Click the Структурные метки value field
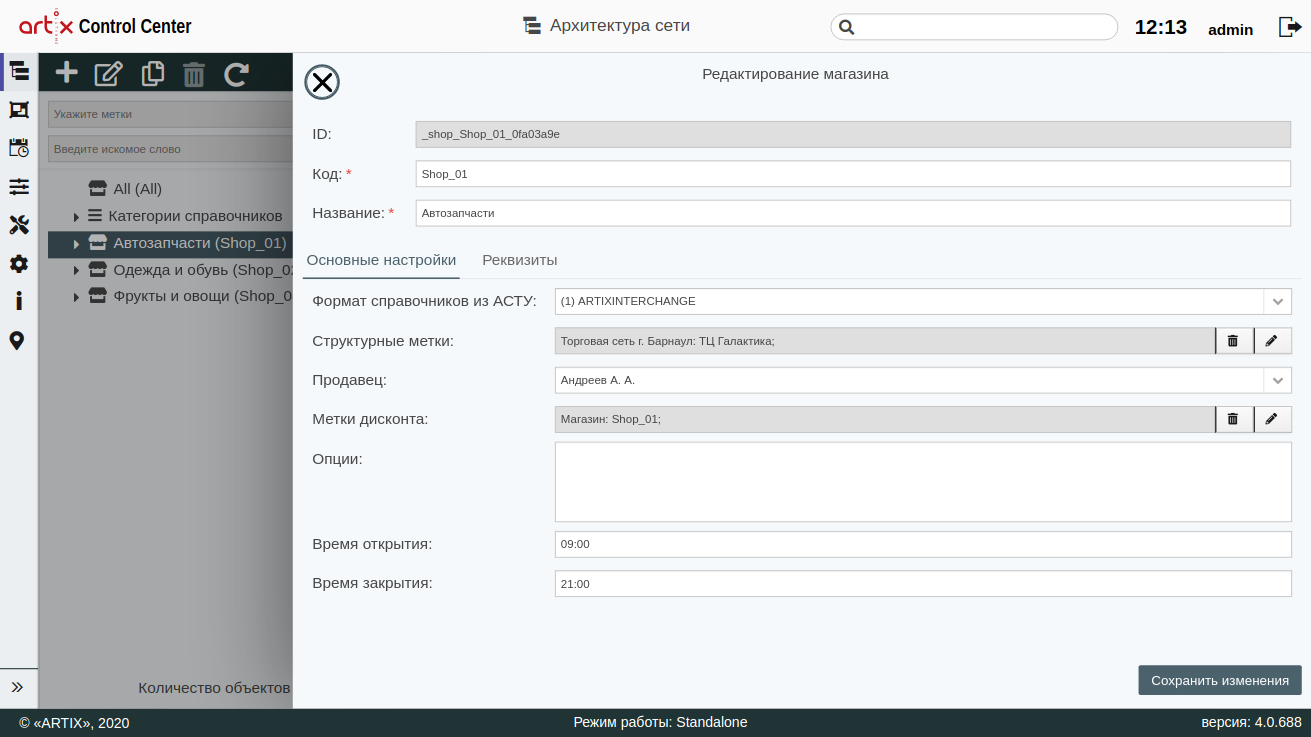1311x737 pixels. [885, 341]
